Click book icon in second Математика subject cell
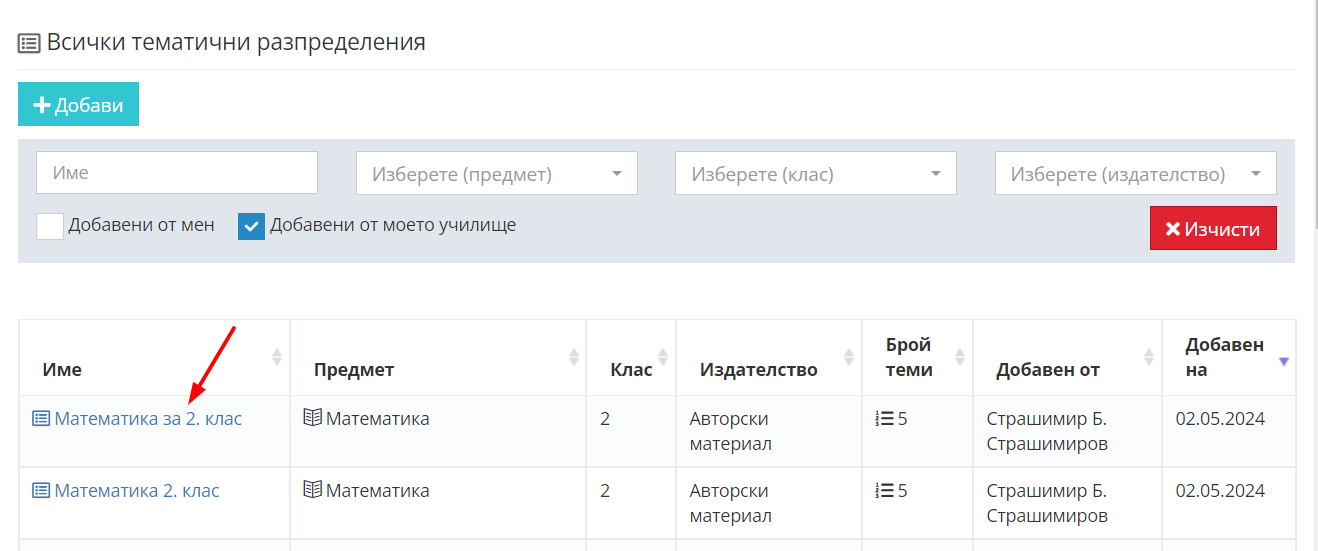Viewport: 1318px width, 551px height. (x=313, y=490)
